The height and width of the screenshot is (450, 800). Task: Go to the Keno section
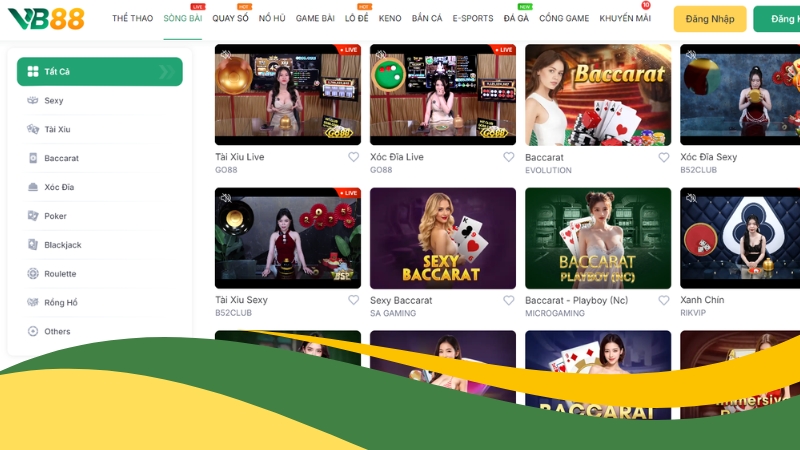[390, 18]
